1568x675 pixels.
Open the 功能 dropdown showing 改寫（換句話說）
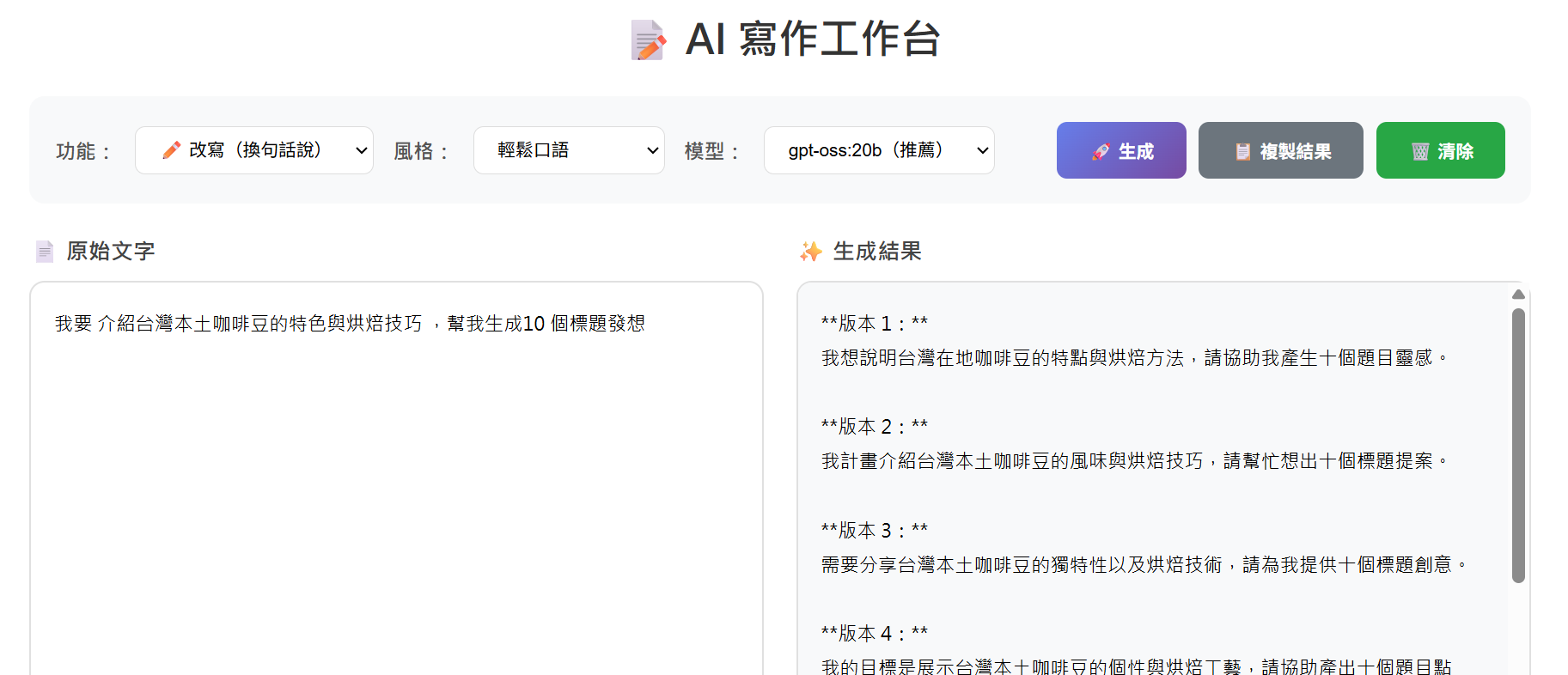click(x=254, y=150)
